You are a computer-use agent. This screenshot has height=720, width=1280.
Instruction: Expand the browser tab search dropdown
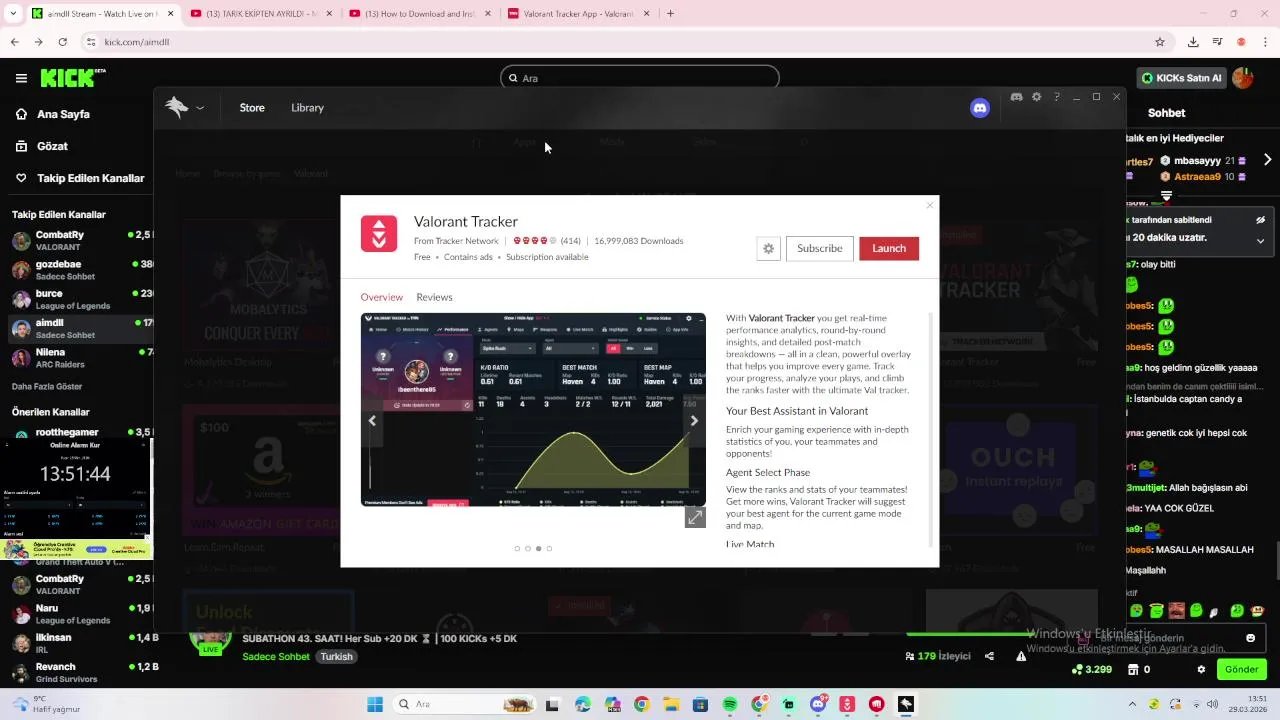pos(13,14)
